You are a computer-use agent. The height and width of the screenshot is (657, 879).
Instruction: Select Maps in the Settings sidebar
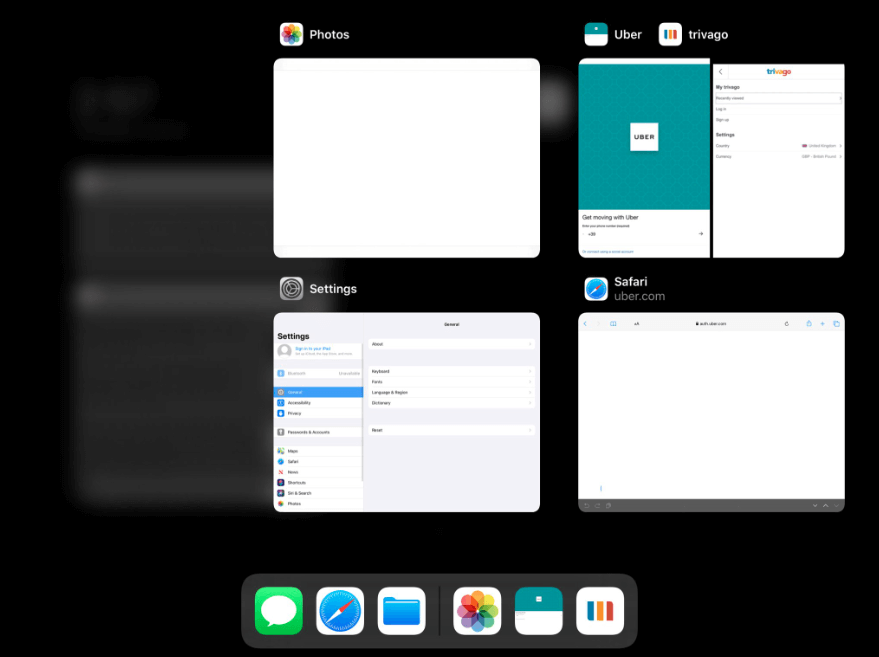click(x=318, y=451)
